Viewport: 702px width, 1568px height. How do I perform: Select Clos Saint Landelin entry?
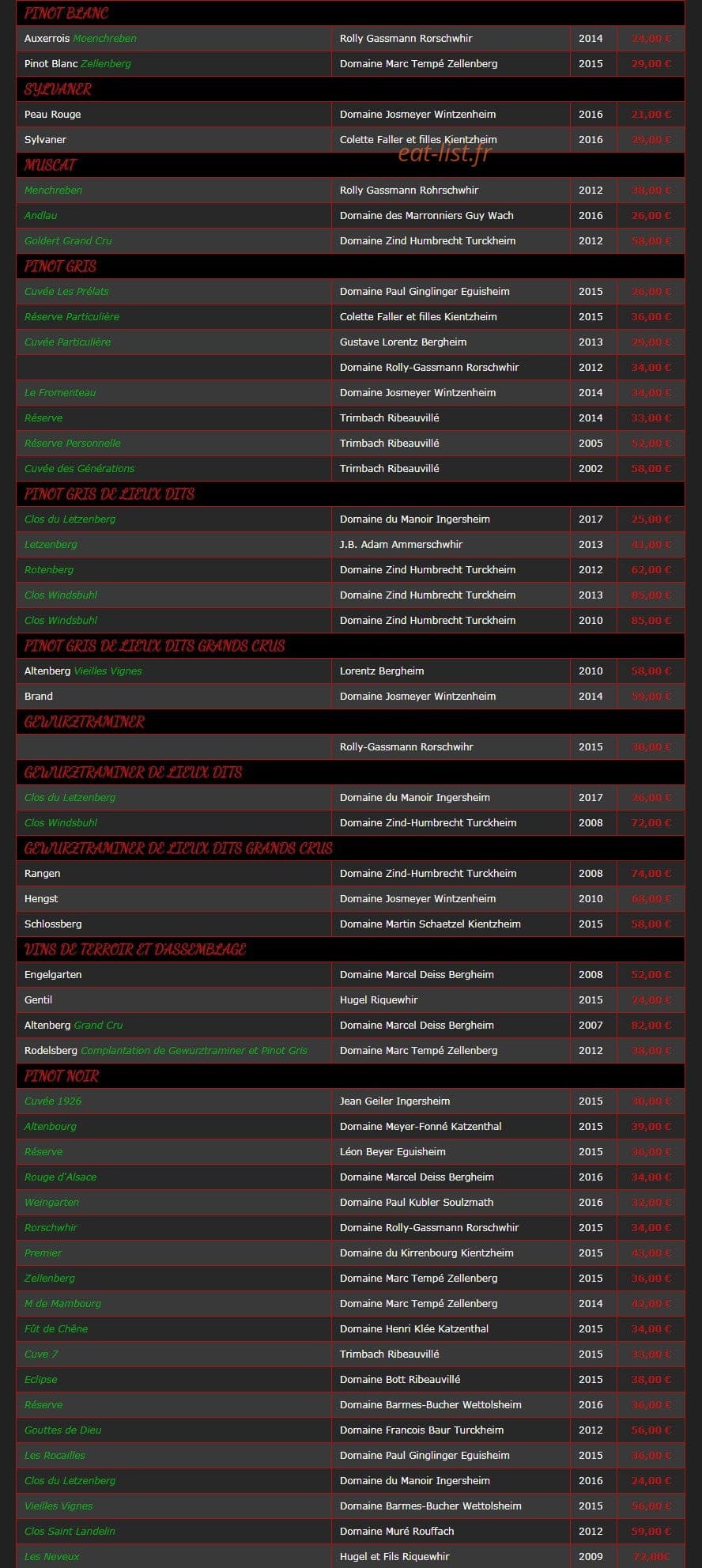[70, 1531]
